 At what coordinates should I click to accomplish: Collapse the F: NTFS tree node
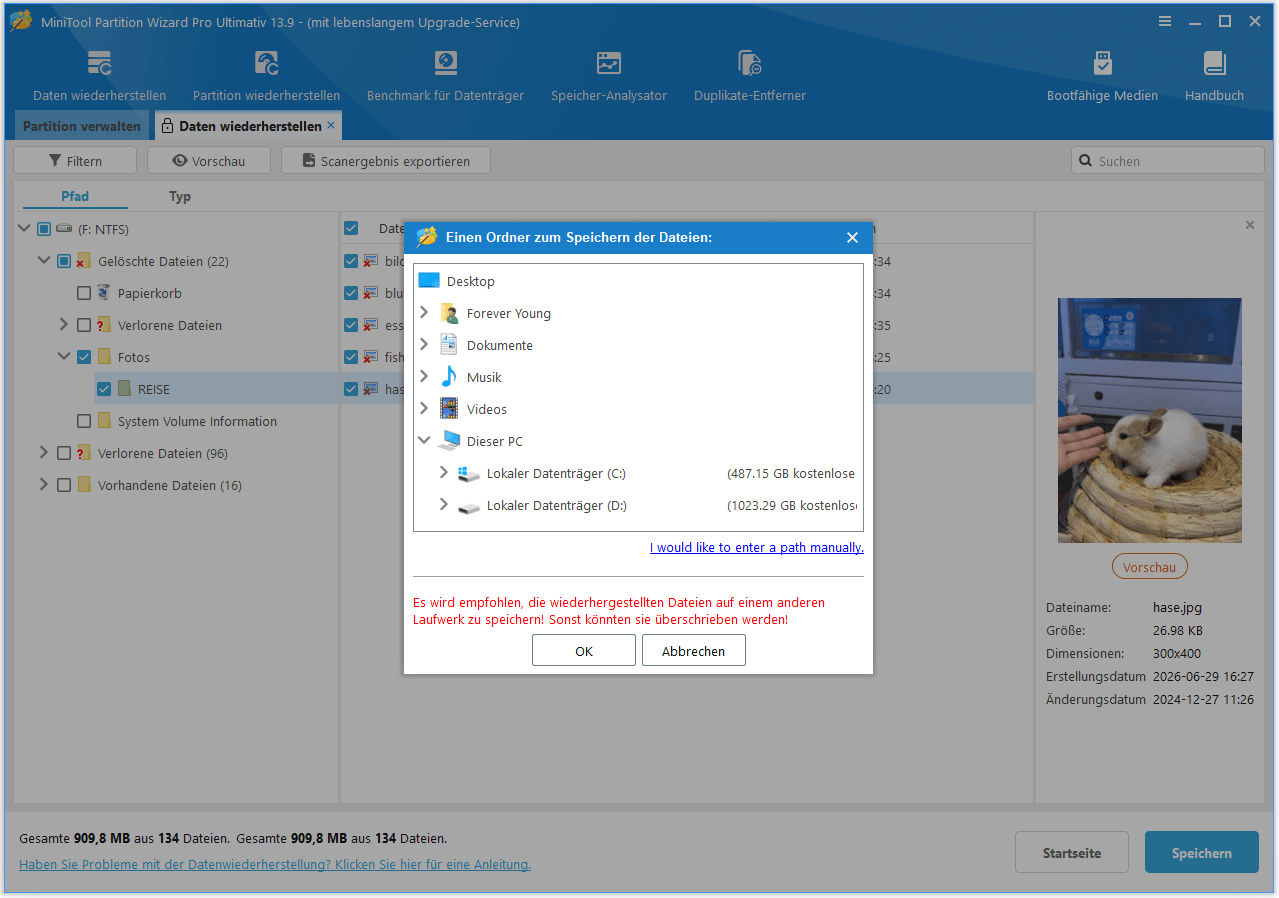[x=24, y=229]
